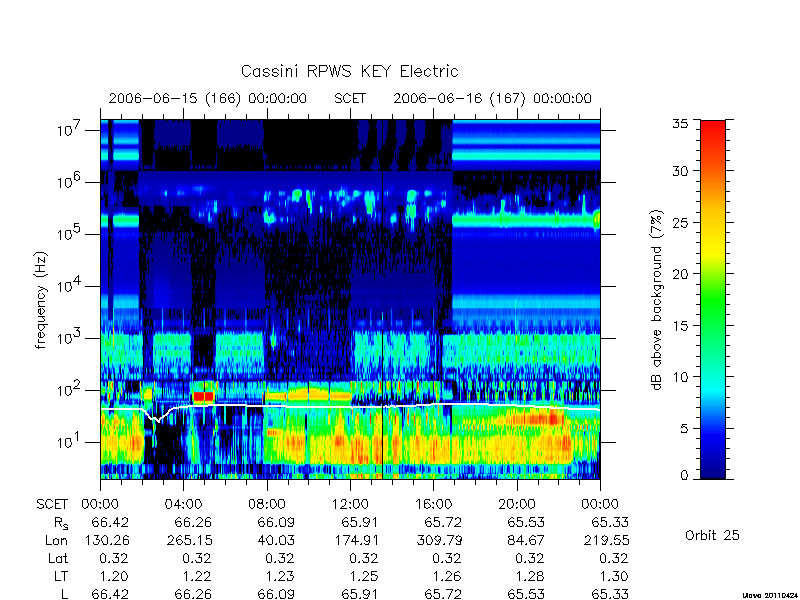Click the frequency (Hz) axis title
This screenshot has width=800, height=600.
pyautogui.click(x=41, y=300)
